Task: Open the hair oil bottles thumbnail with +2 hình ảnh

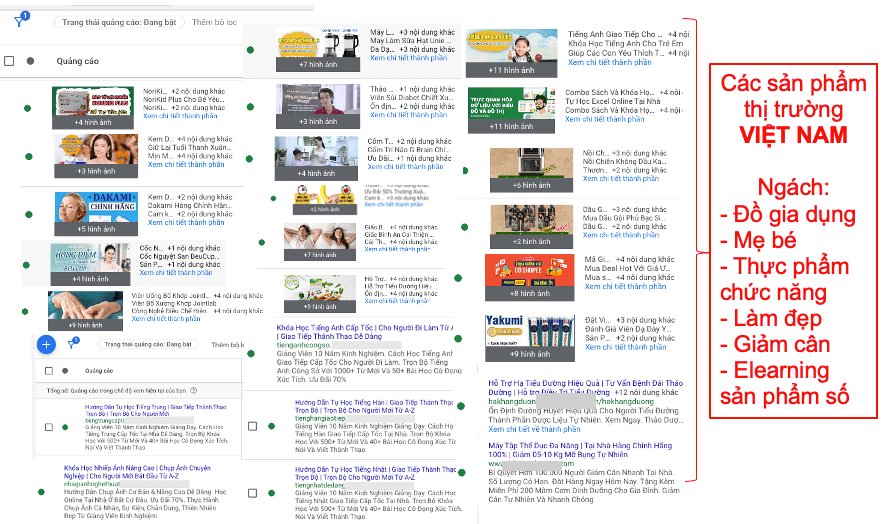Action: click(531, 227)
